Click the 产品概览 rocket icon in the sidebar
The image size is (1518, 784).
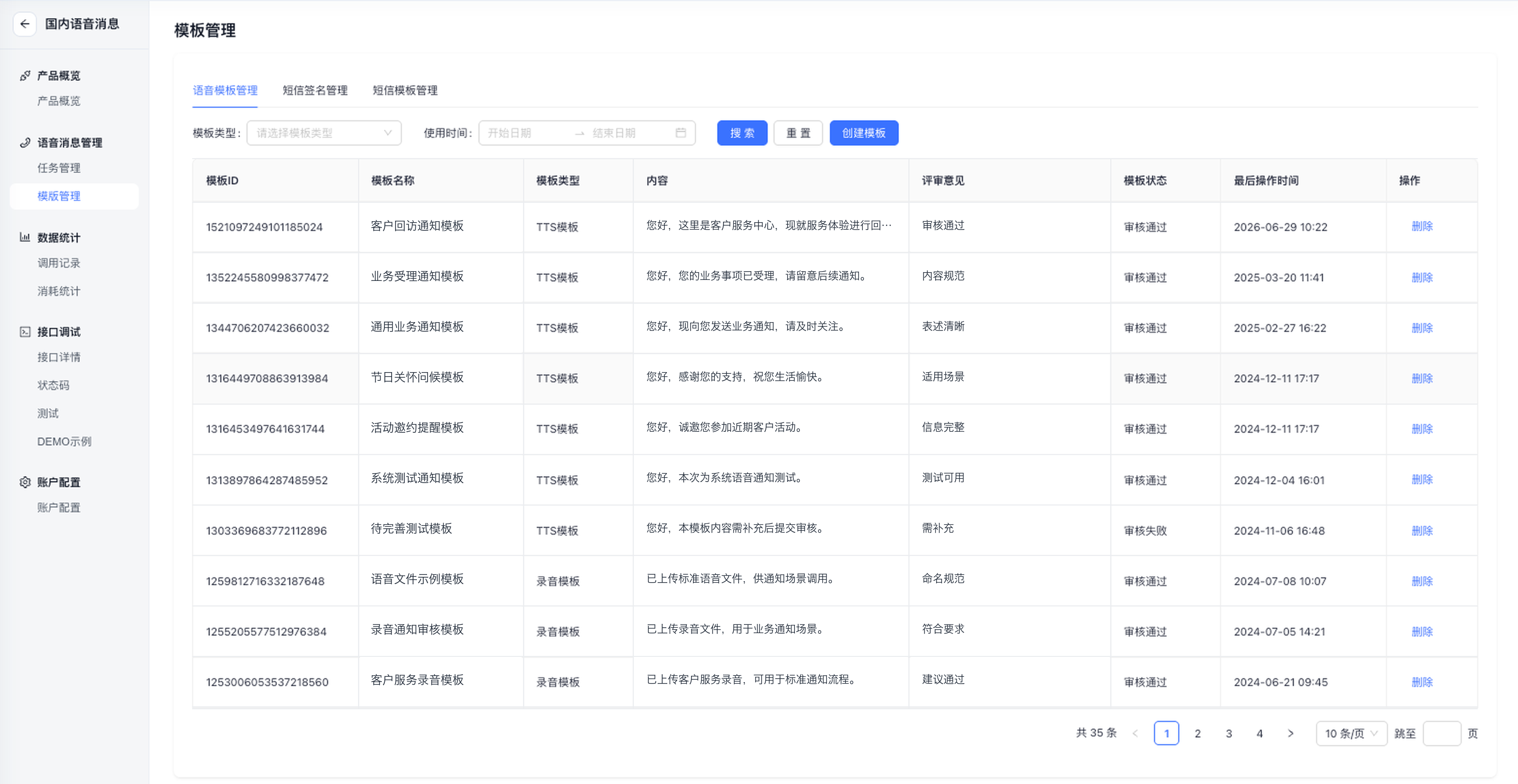25,75
